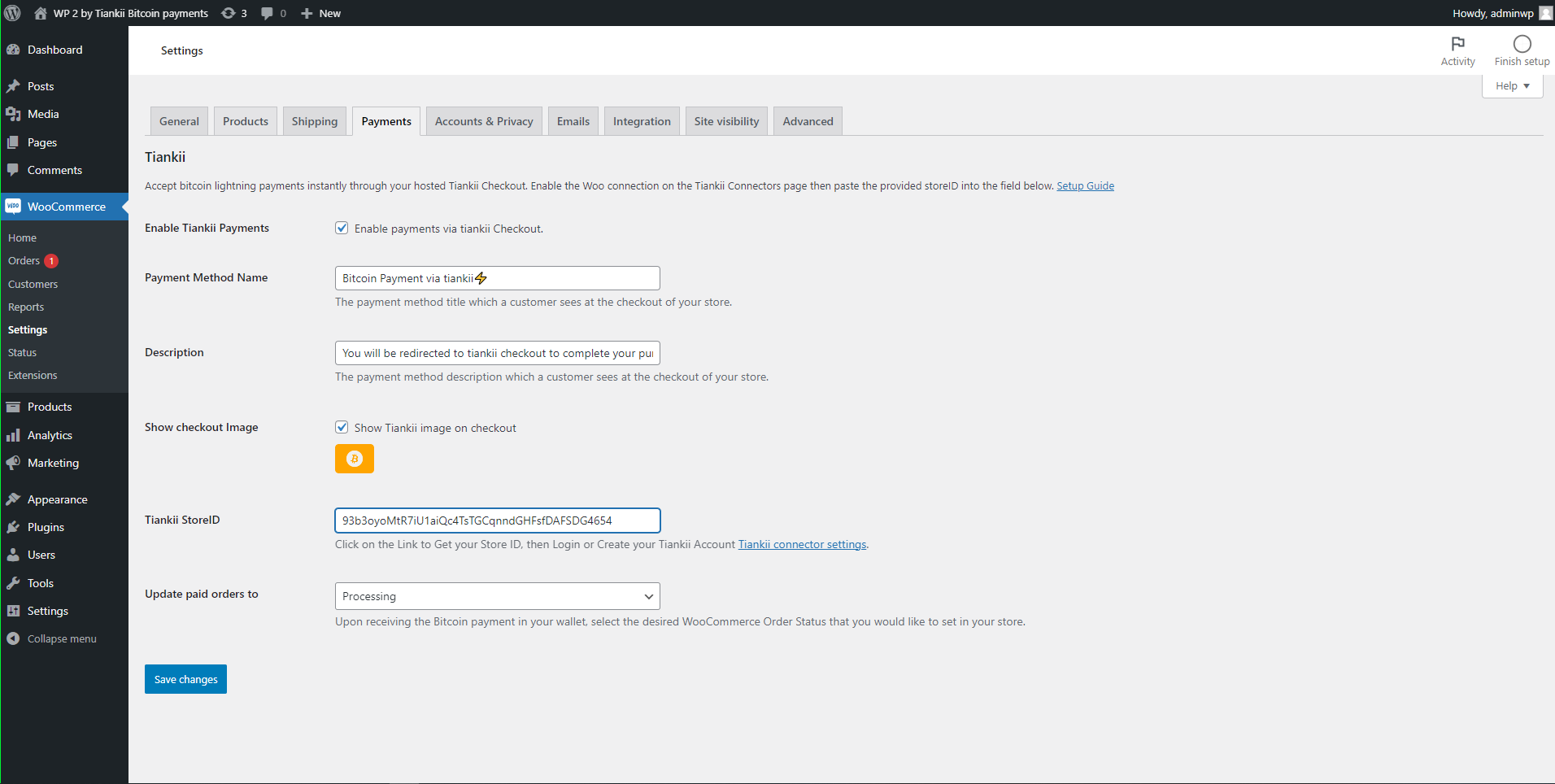This screenshot has height=784, width=1555.
Task: Open Appearance brush icon
Action: click(13, 499)
